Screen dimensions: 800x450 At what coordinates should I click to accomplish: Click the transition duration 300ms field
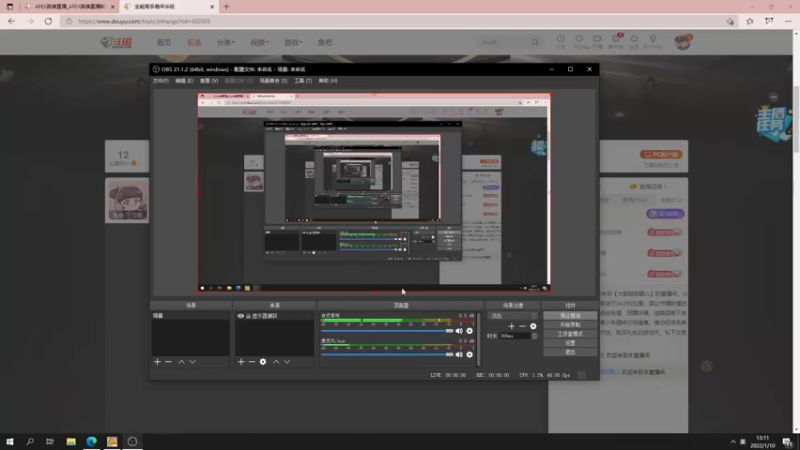tap(515, 336)
